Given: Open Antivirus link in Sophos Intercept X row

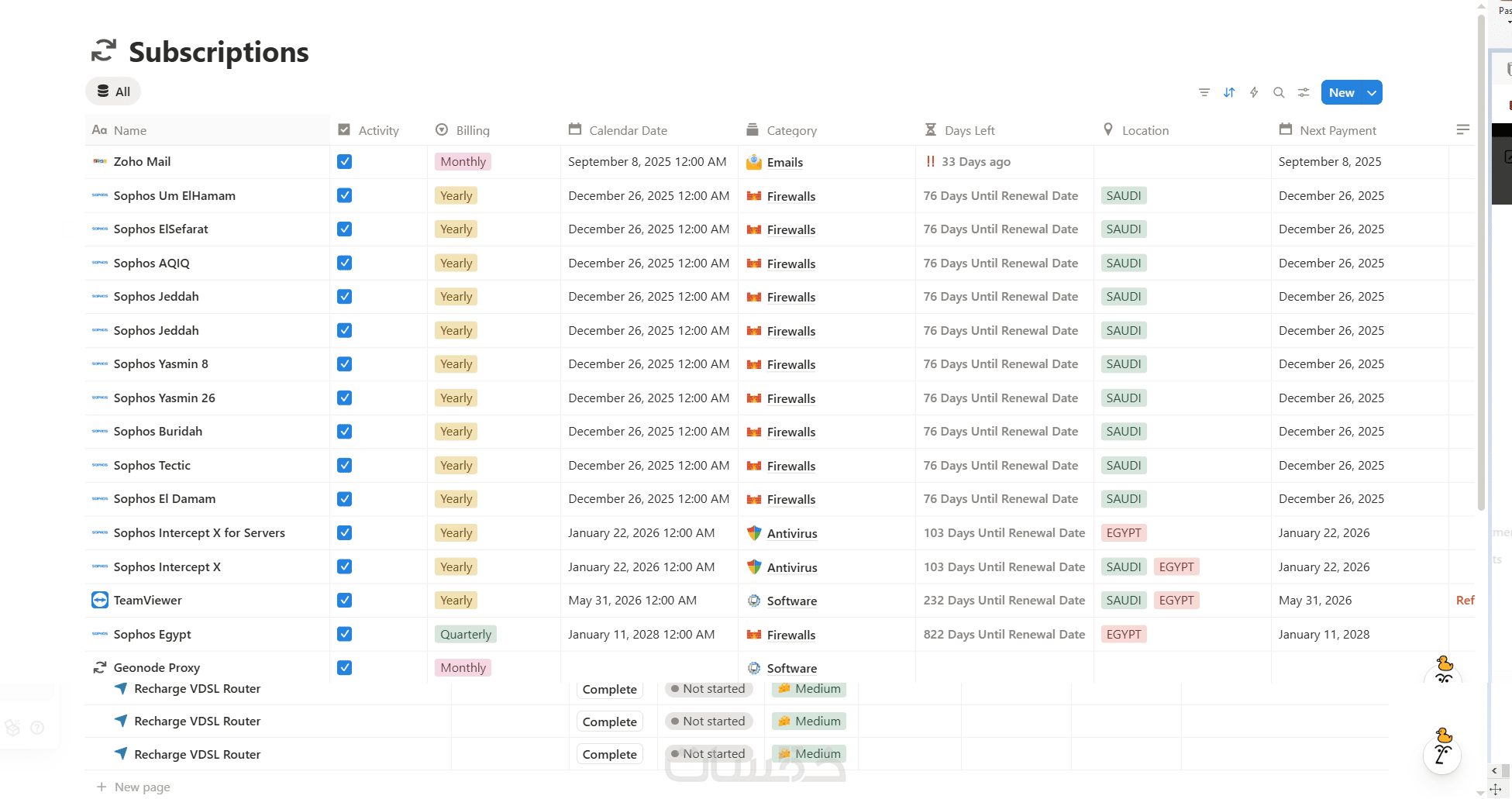Looking at the screenshot, I should [x=792, y=567].
